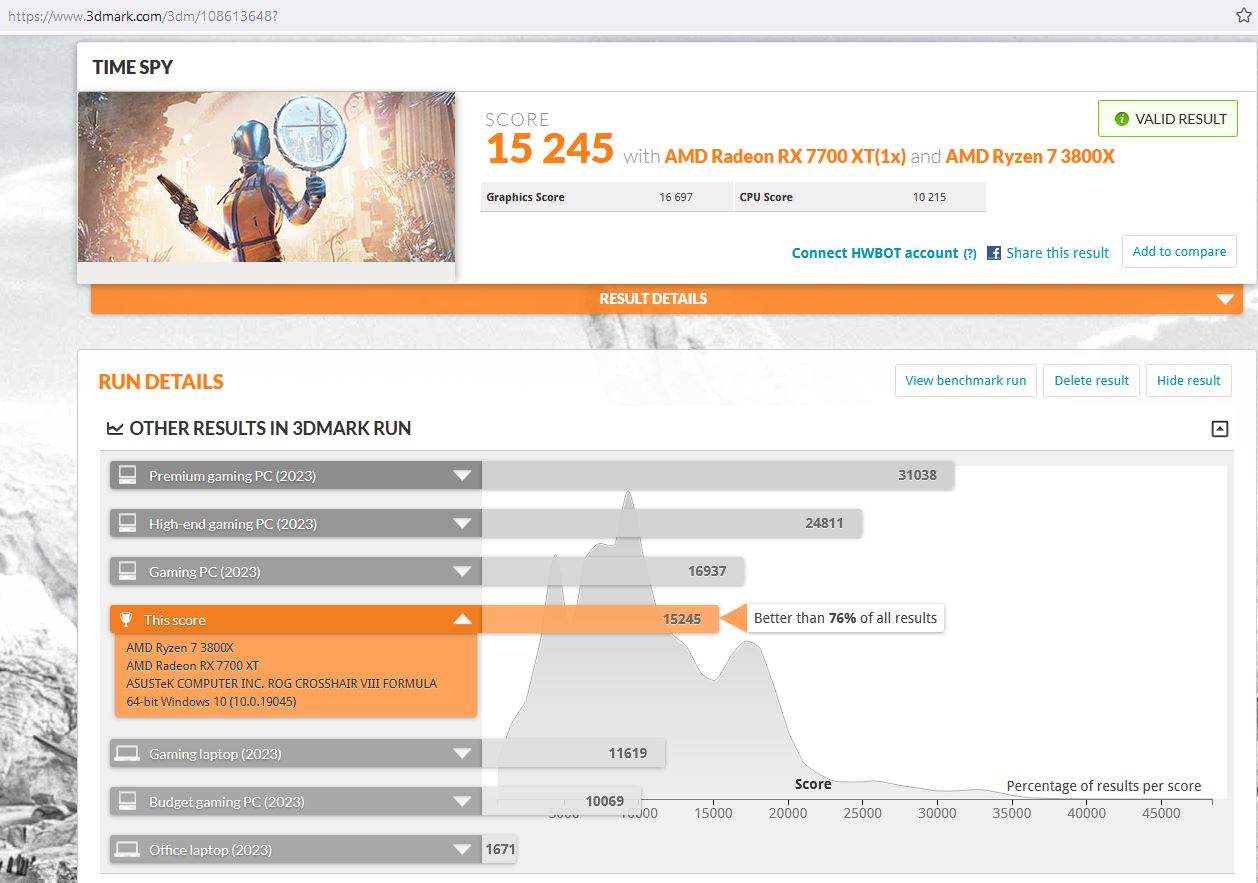Image resolution: width=1258 pixels, height=883 pixels.
Task: Click the laptop icon on Office laptop row
Action: click(127, 849)
